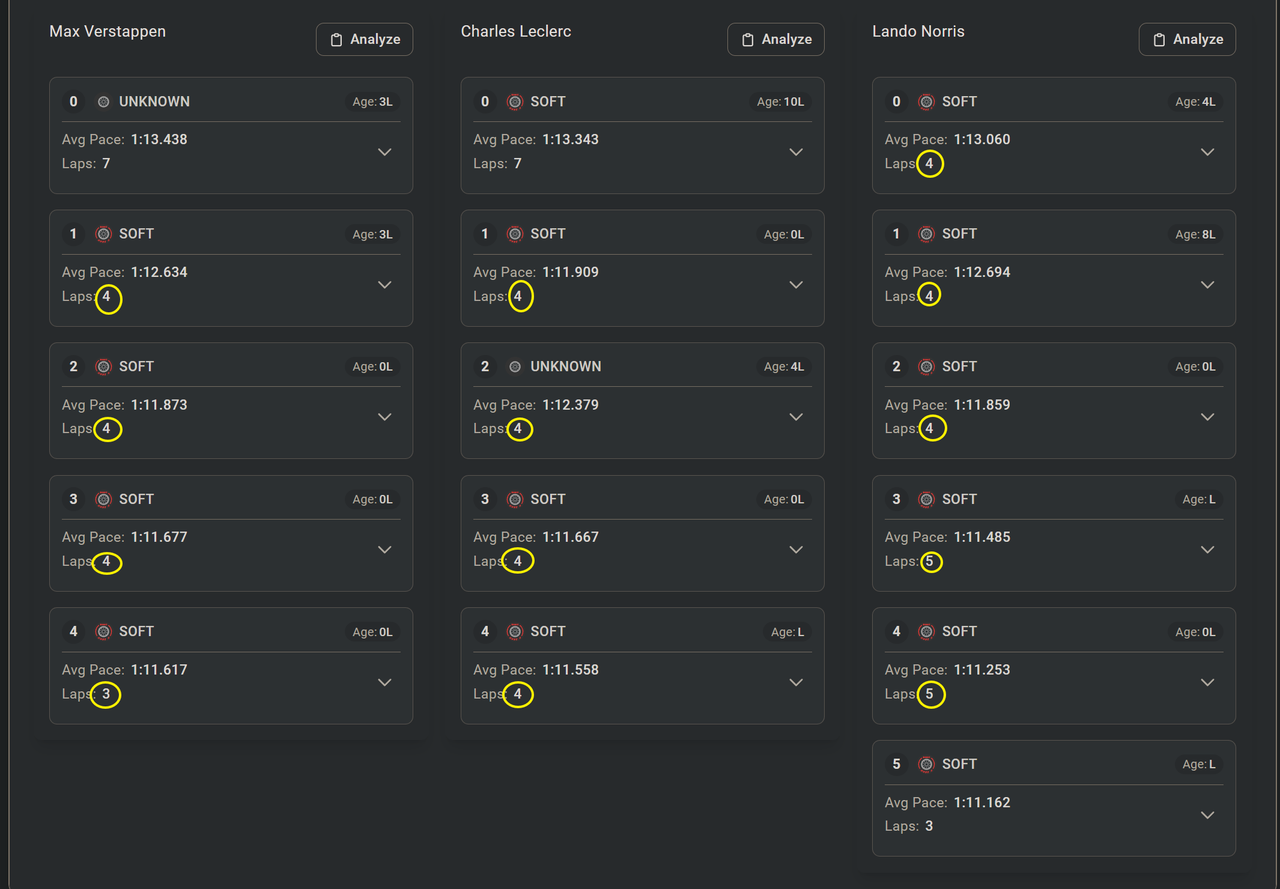Expand Verstappen's stint 1 with pace 1:12.634
This screenshot has height=889, width=1280.
coord(385,284)
